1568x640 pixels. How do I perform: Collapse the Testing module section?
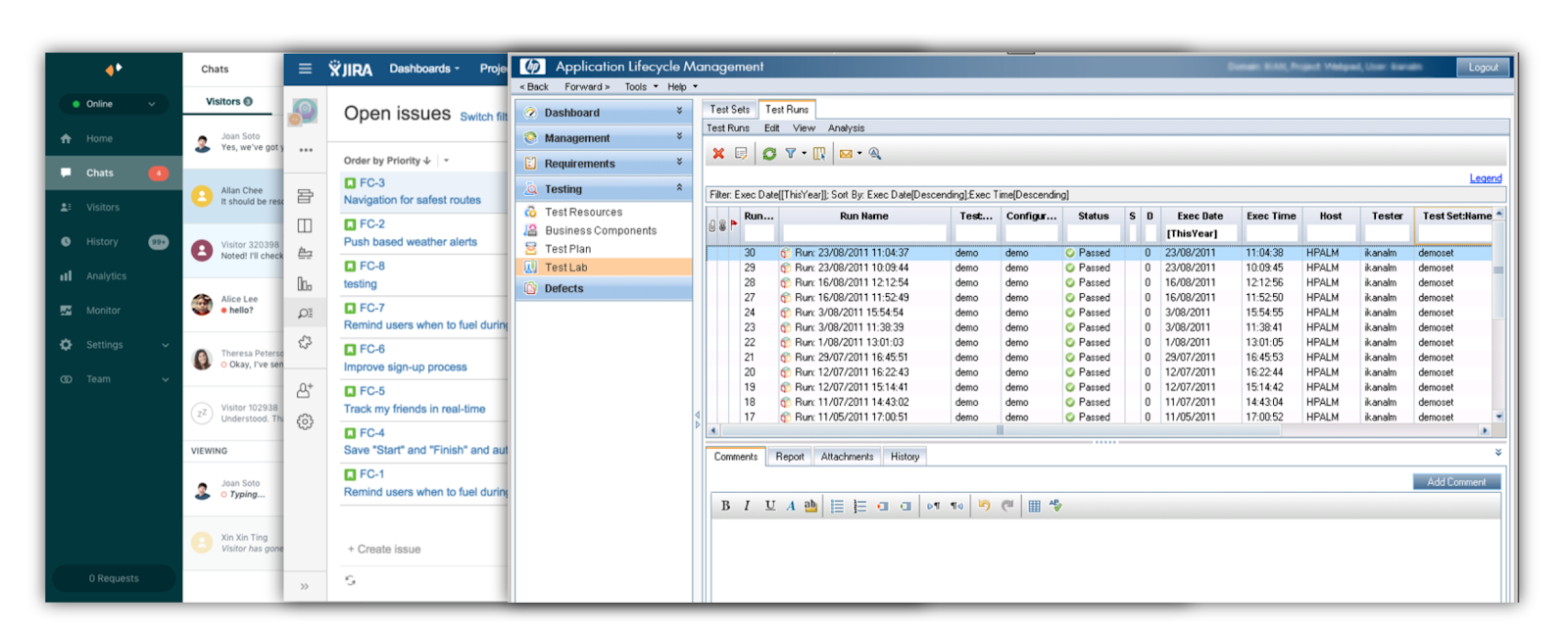click(x=678, y=188)
